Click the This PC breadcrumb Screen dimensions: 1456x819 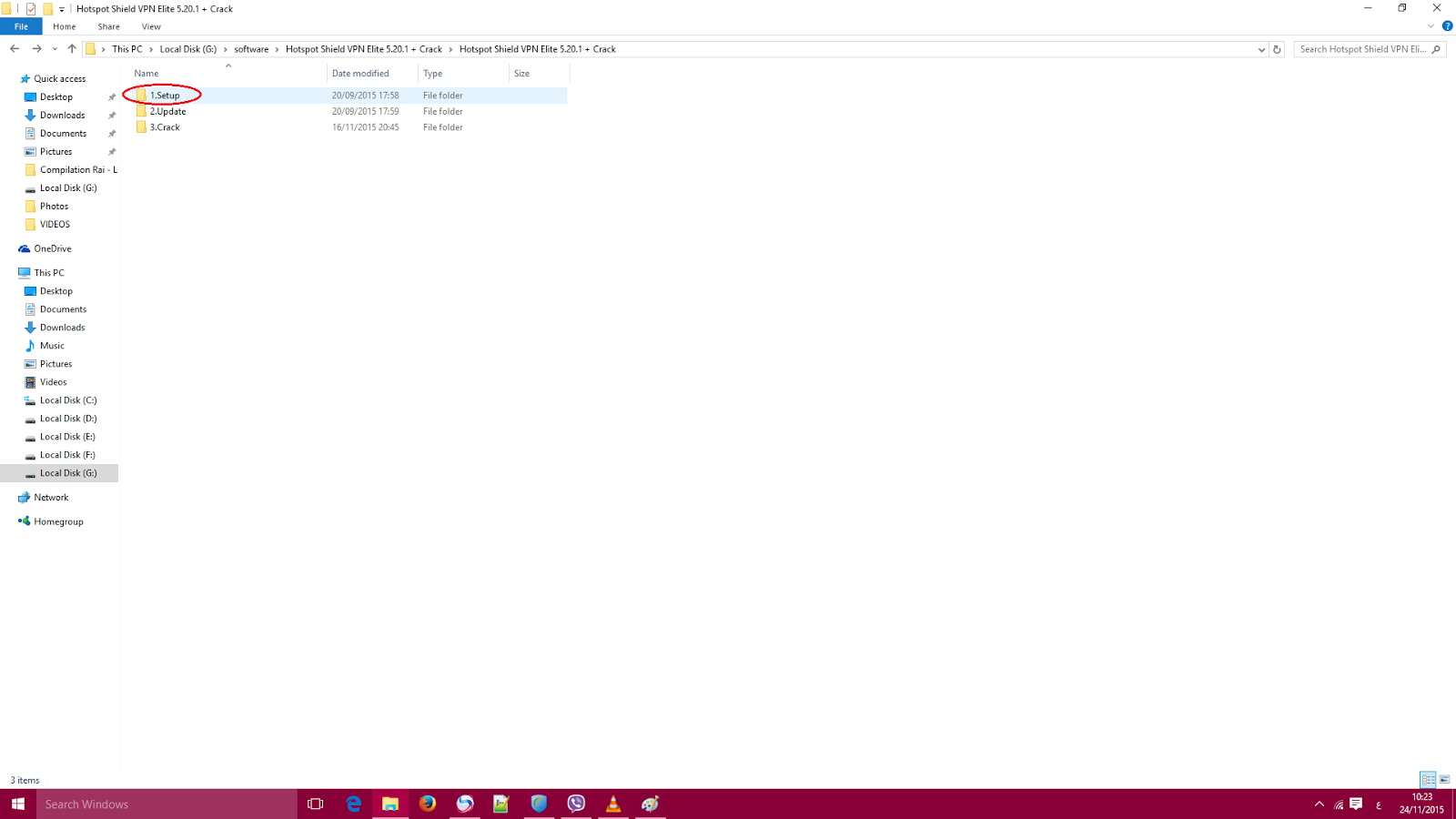[x=127, y=49]
